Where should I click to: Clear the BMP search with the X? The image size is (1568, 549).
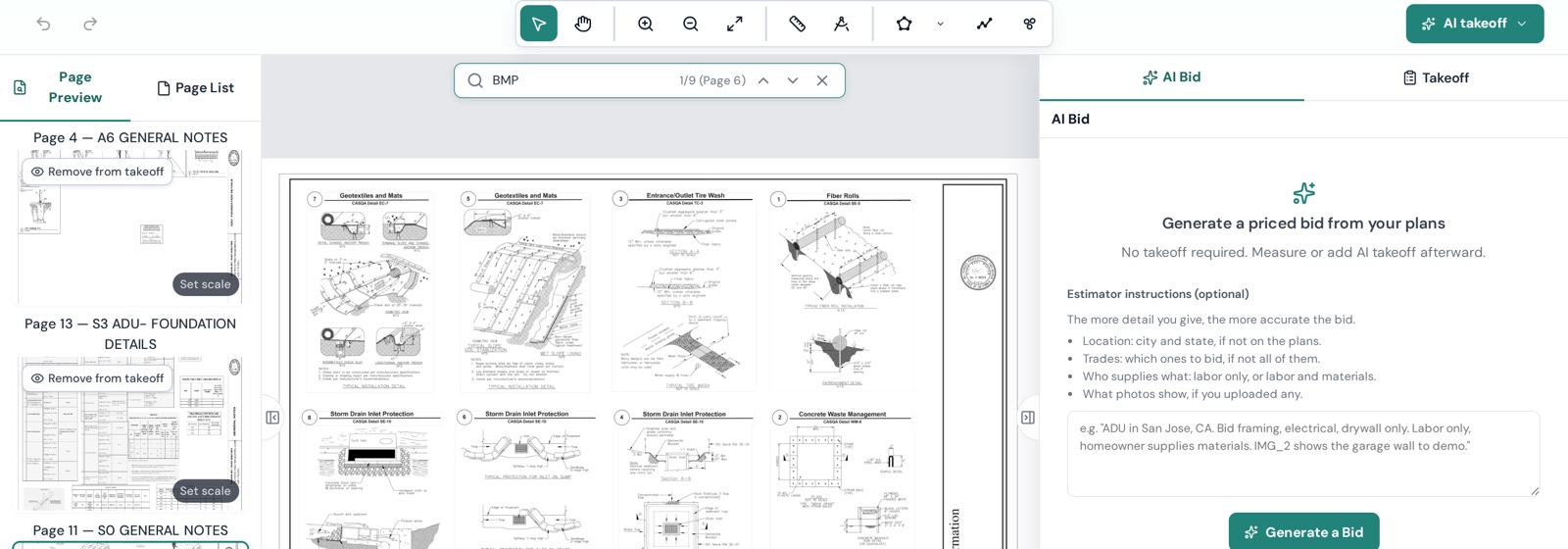(822, 80)
